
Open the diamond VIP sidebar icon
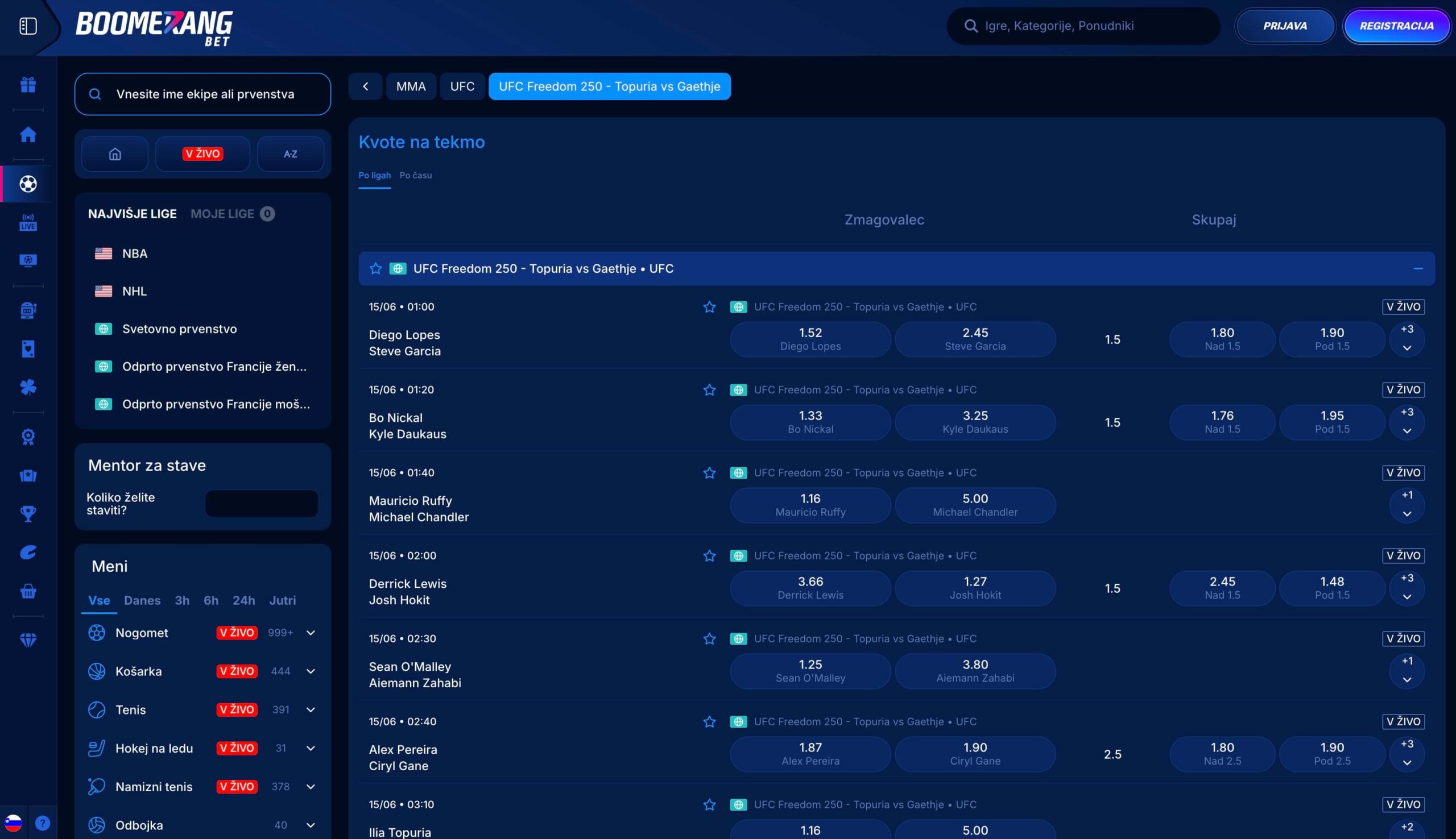pyautogui.click(x=28, y=640)
